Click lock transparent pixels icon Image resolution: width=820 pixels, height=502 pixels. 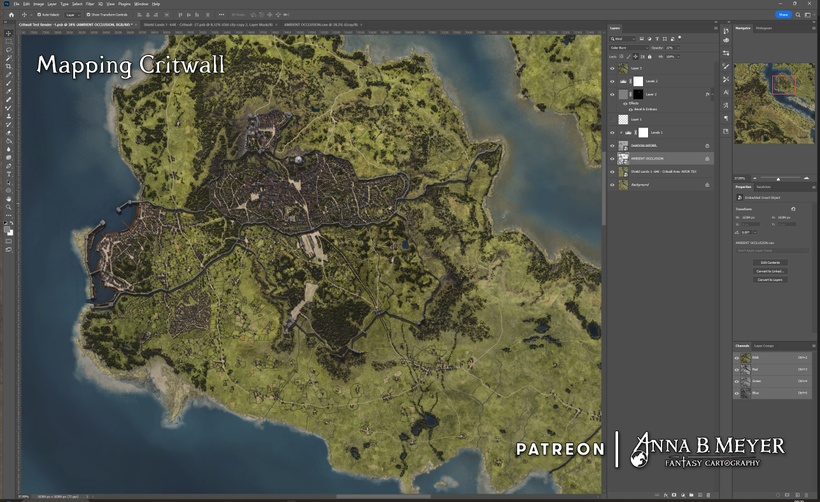(621, 56)
